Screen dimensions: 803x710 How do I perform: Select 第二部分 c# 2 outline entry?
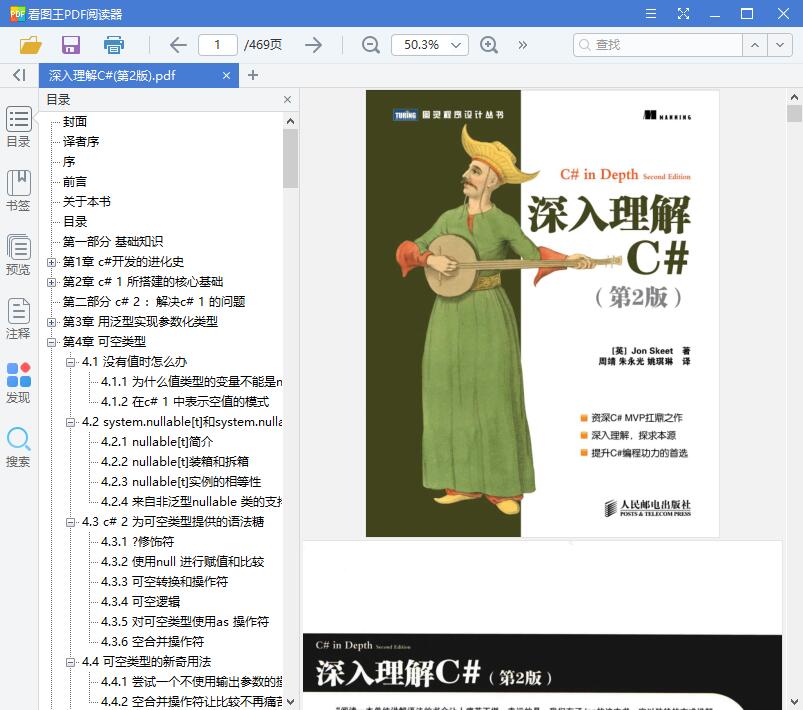(x=154, y=302)
